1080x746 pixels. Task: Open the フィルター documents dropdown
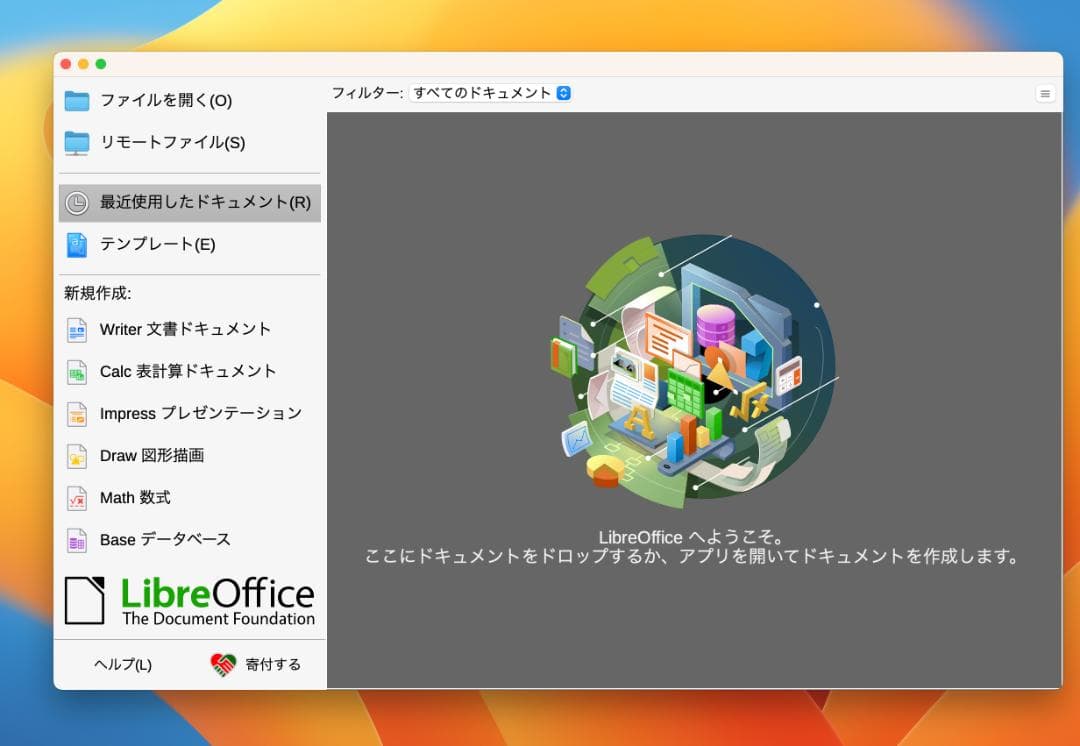tap(490, 92)
